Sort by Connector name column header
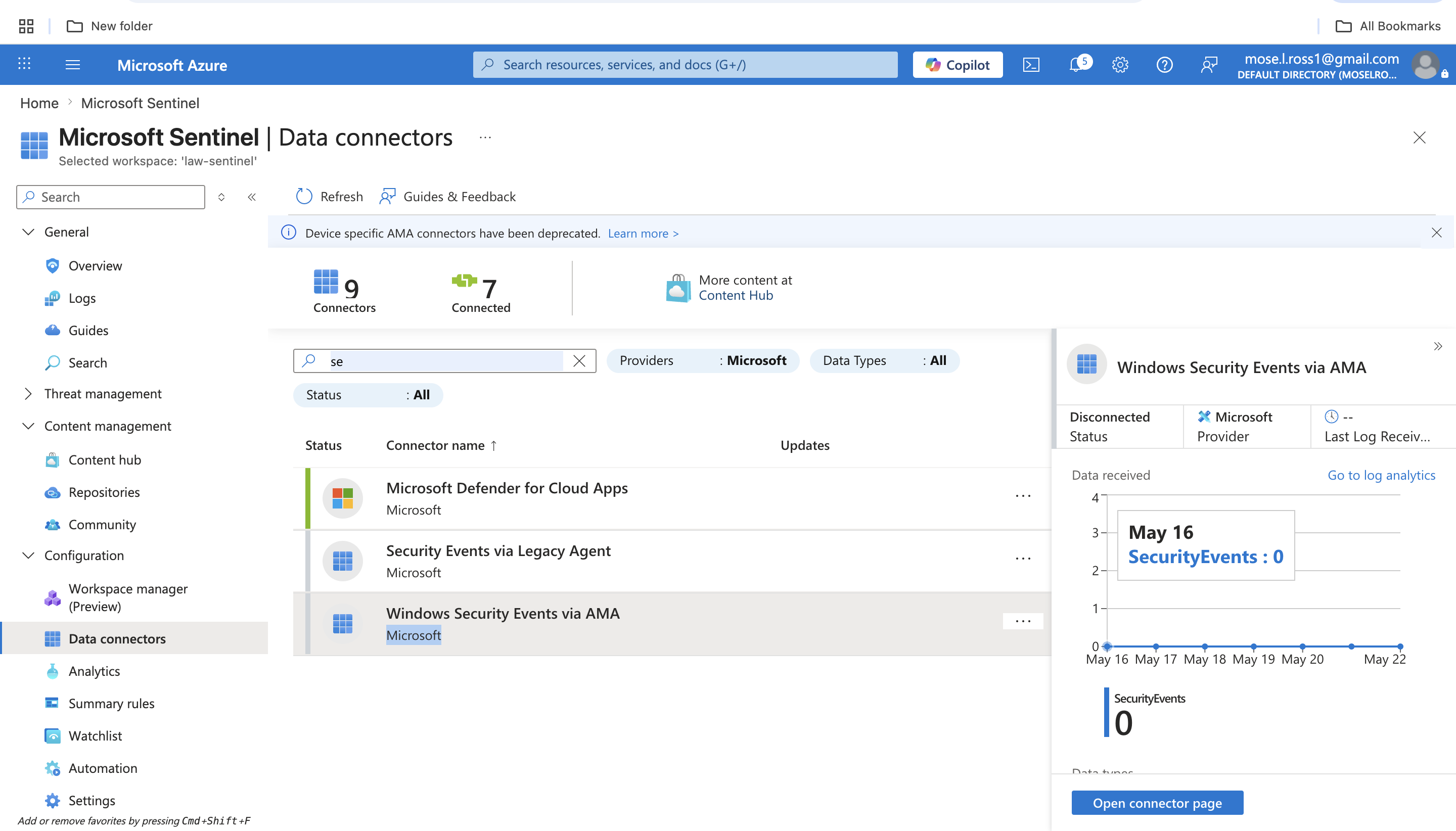The width and height of the screenshot is (1456, 831). pos(441,445)
